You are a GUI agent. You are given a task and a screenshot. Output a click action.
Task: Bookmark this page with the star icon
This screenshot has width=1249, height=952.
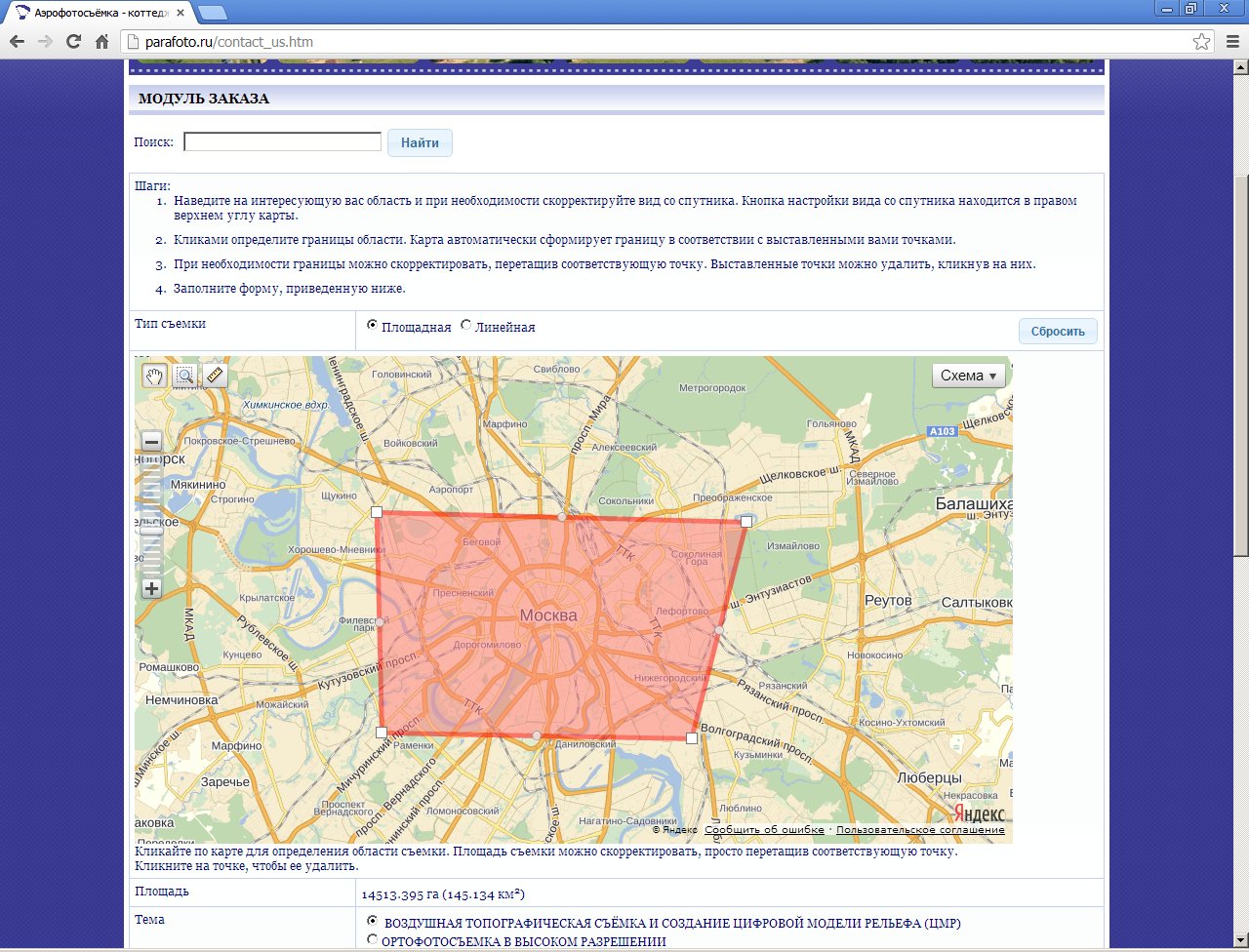point(1202,42)
